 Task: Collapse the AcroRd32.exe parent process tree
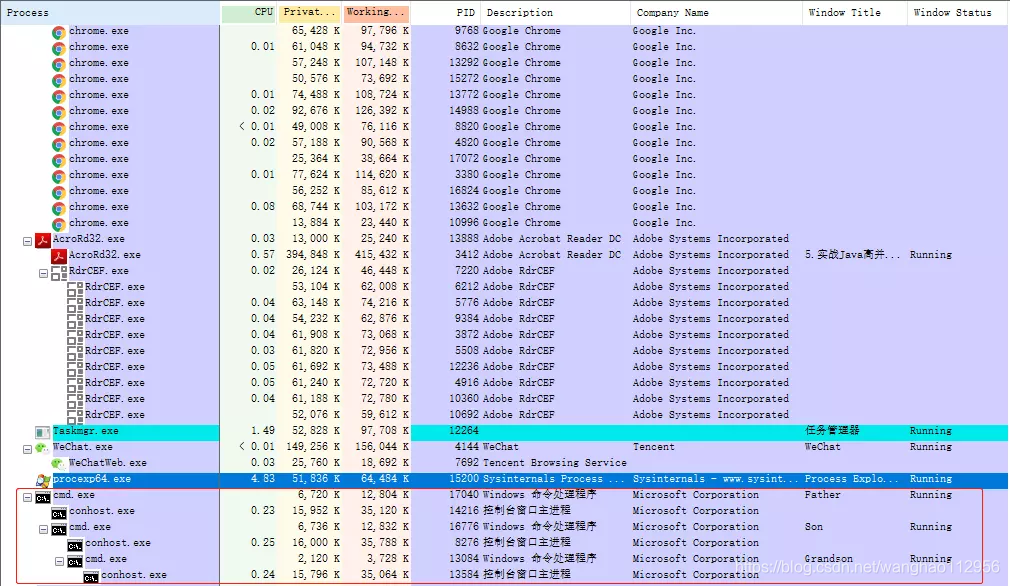27,241
